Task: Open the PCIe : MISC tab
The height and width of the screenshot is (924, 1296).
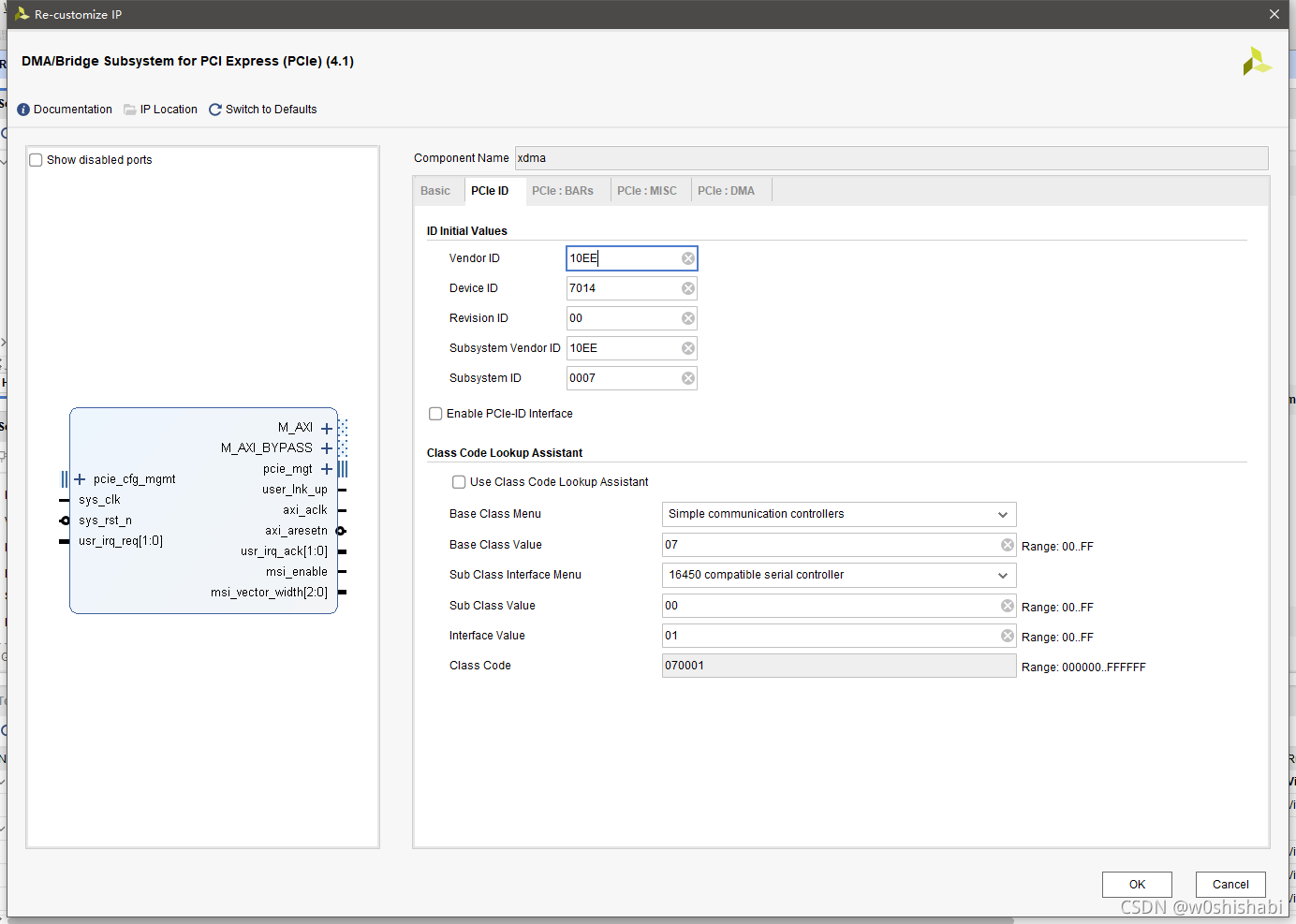Action: tap(647, 191)
